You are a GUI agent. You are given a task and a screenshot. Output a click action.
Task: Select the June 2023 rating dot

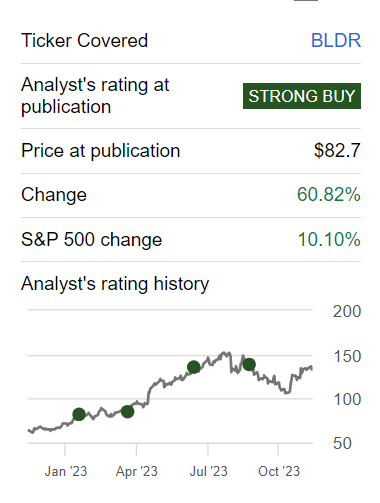click(x=194, y=367)
